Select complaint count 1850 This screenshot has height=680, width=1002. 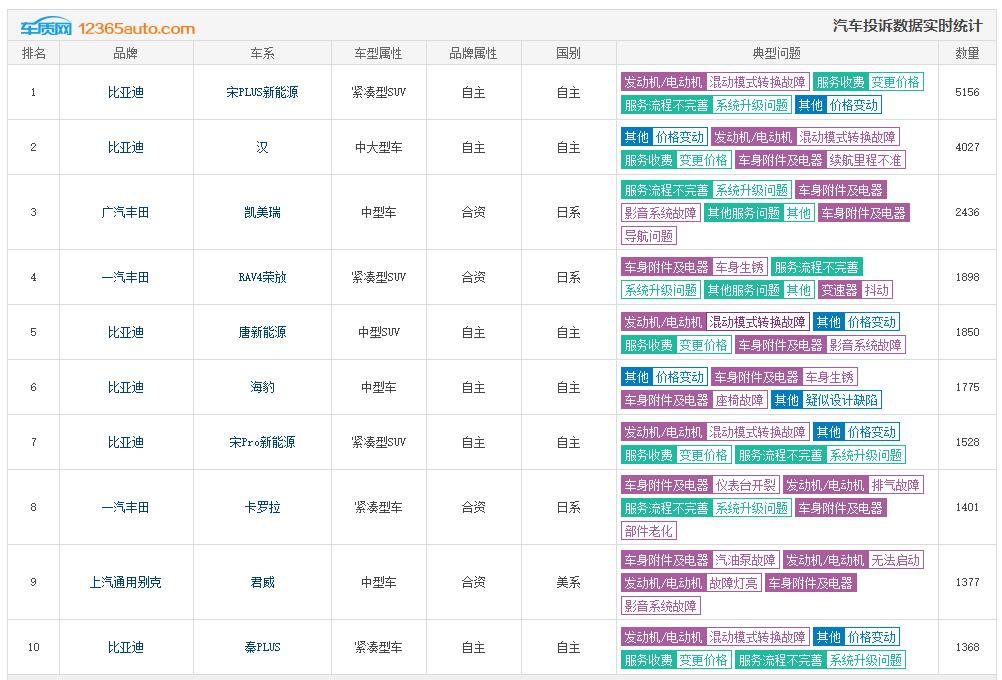pos(967,332)
